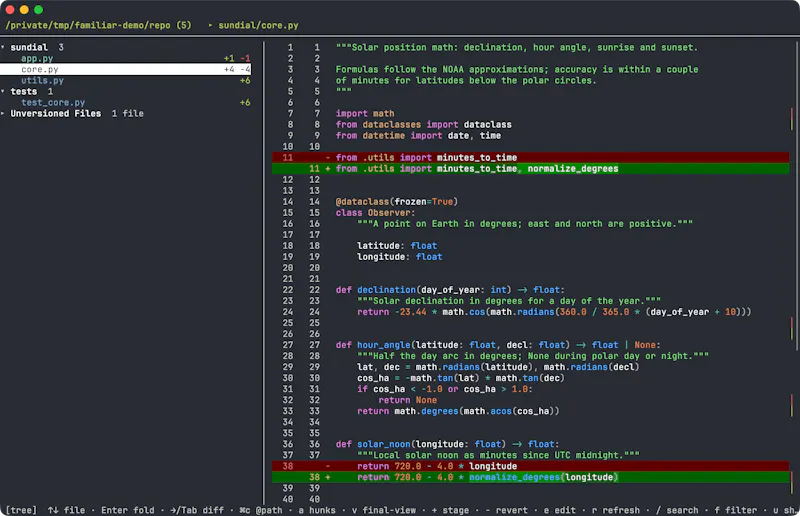Image resolution: width=800 pixels, height=516 pixels.
Task: Click '+ stage' in the status bar
Action: [450, 510]
